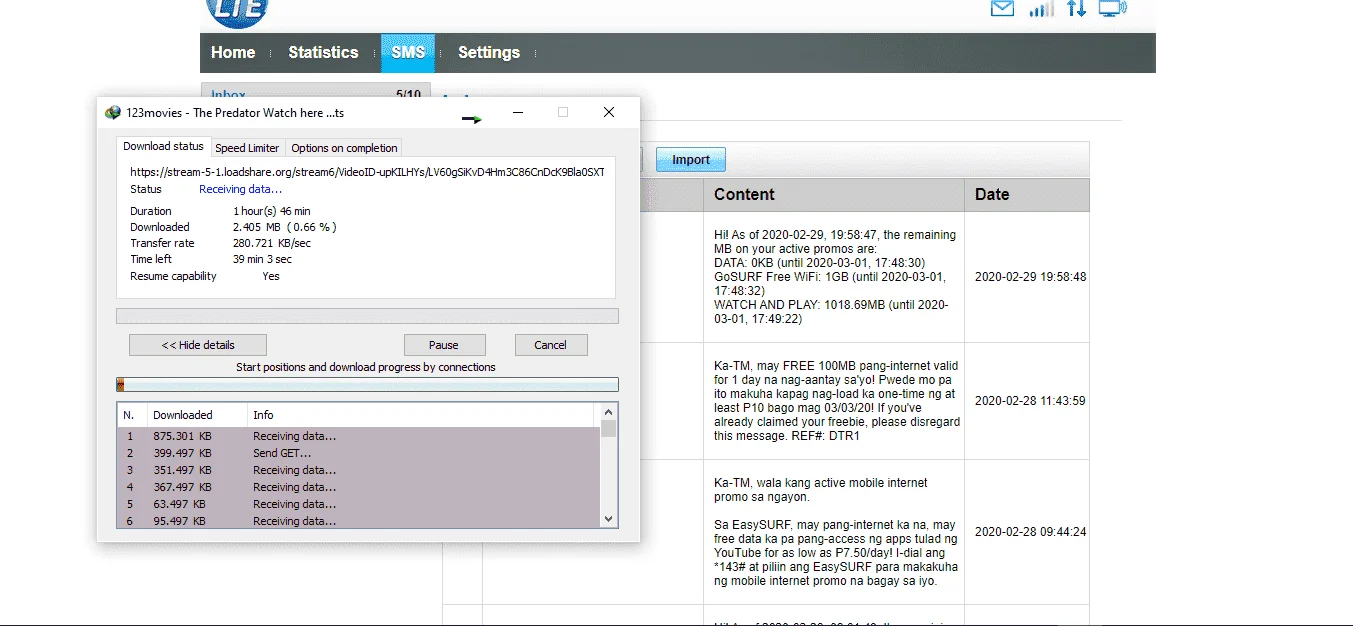Screen dimensions: 1353x626
Task: Click the connections progress bar under Start positions
Action: pyautogui.click(x=367, y=385)
